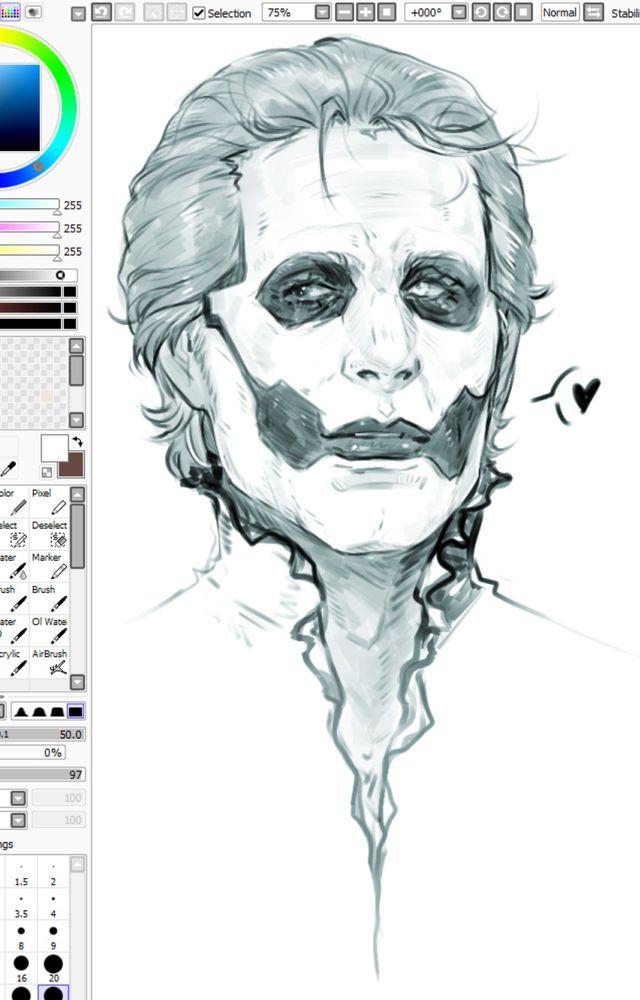This screenshot has width=640, height=1000.
Task: Open the upper brush texture dropdown
Action: (18, 798)
